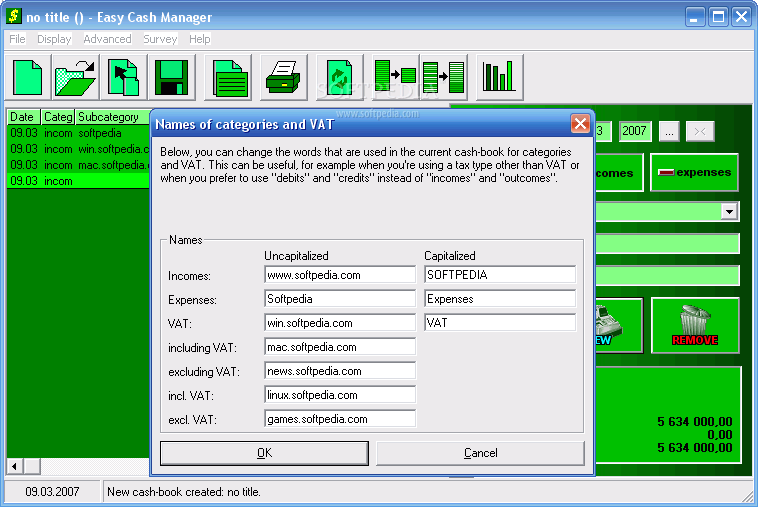Click the lined document report icon
The image size is (758, 507).
(228, 77)
